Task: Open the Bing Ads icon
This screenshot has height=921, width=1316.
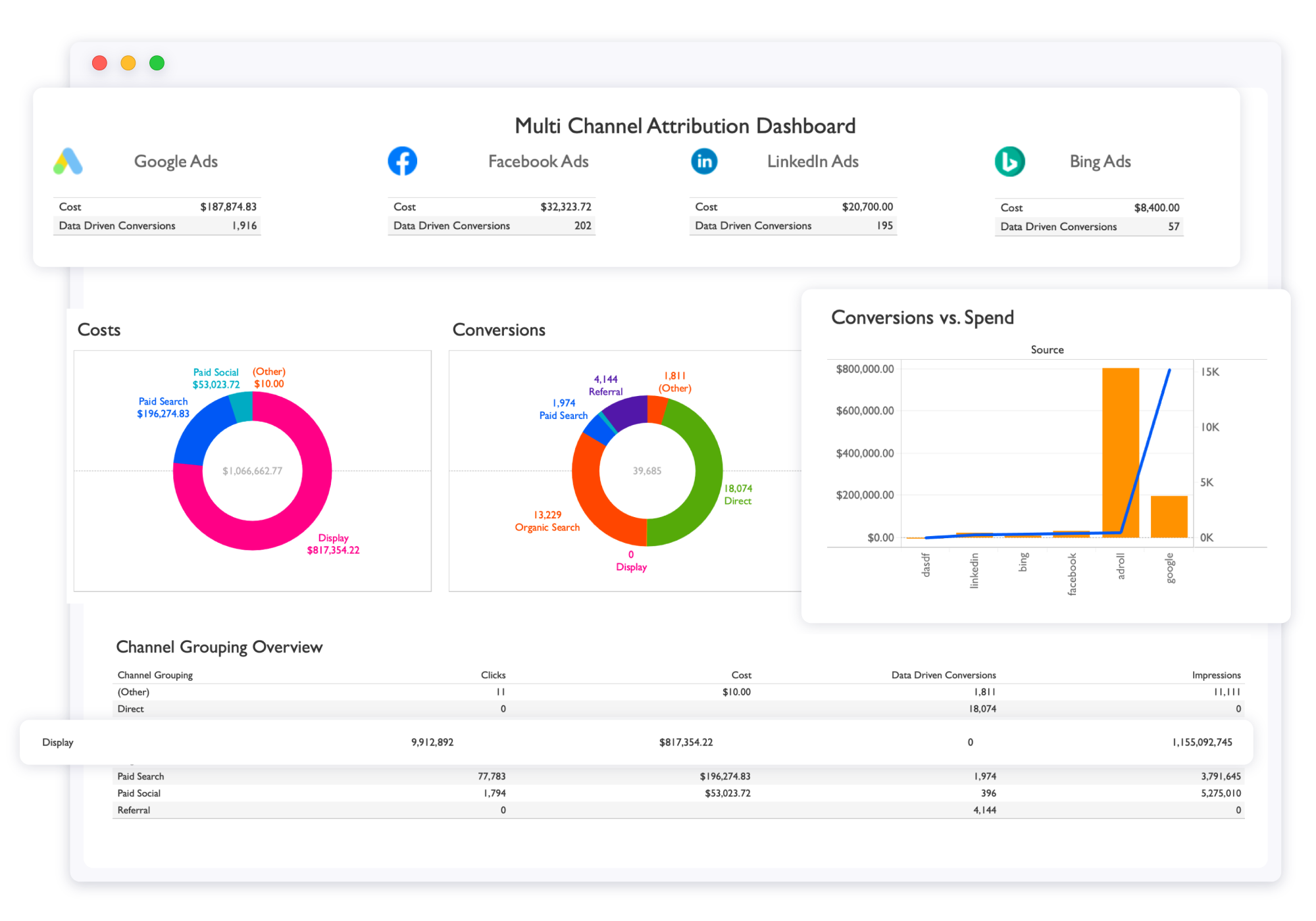Action: click(x=1010, y=161)
